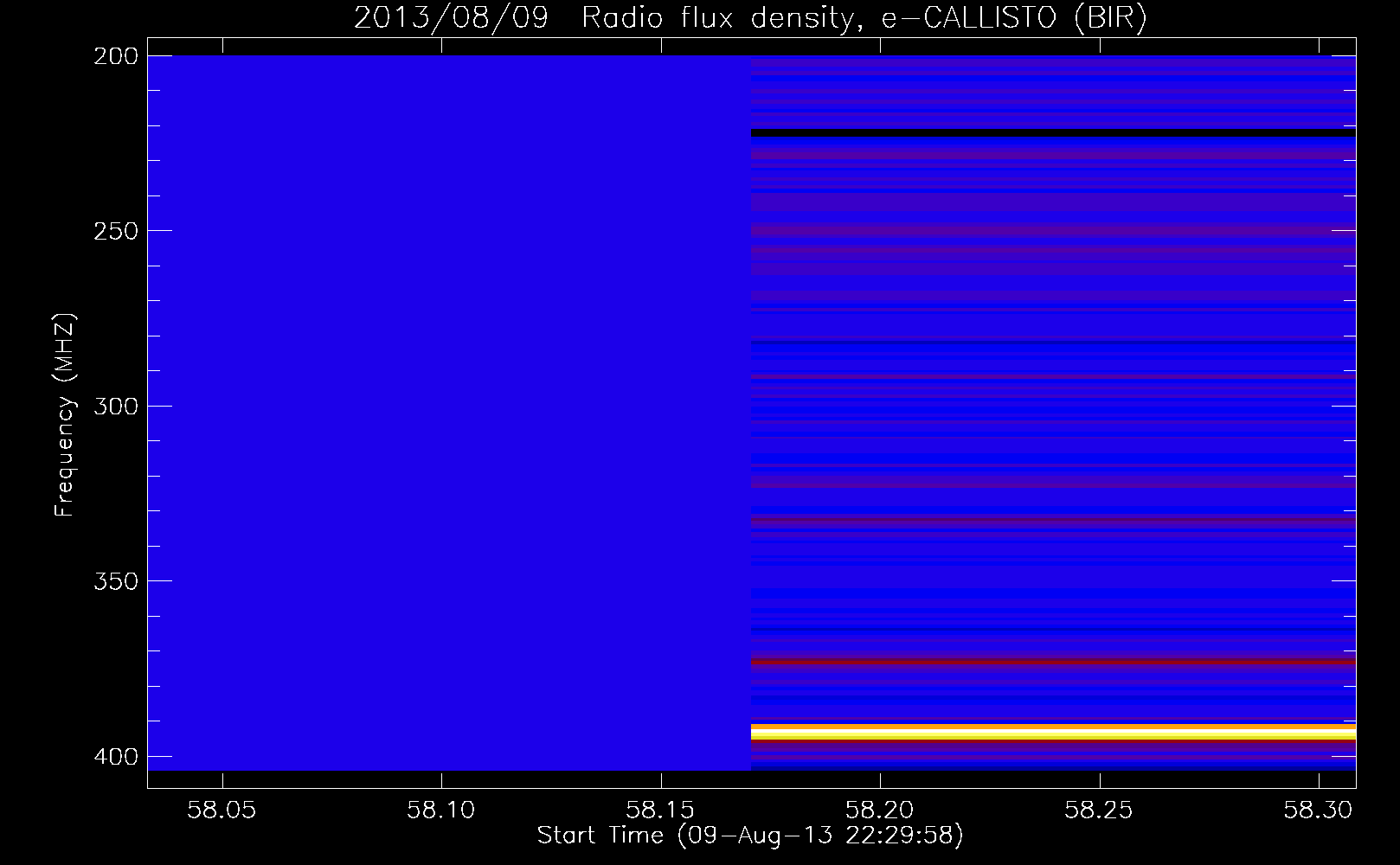Click the '200' frequency tick label
This screenshot has height=865, width=1400.
pyautogui.click(x=116, y=56)
